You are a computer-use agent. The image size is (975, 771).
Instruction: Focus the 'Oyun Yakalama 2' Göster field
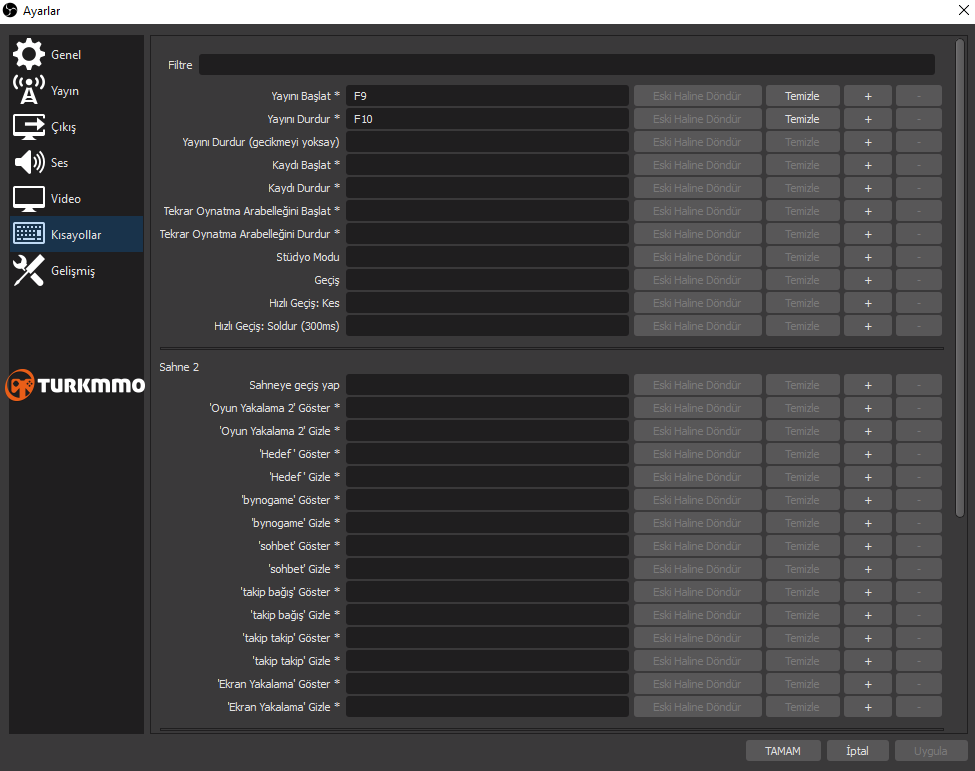487,409
